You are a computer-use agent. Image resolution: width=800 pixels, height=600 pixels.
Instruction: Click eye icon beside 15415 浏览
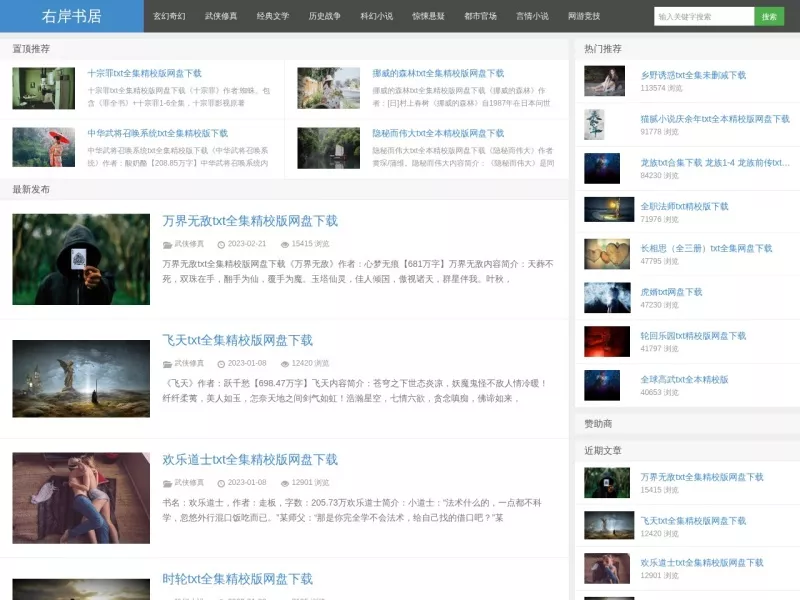point(285,244)
